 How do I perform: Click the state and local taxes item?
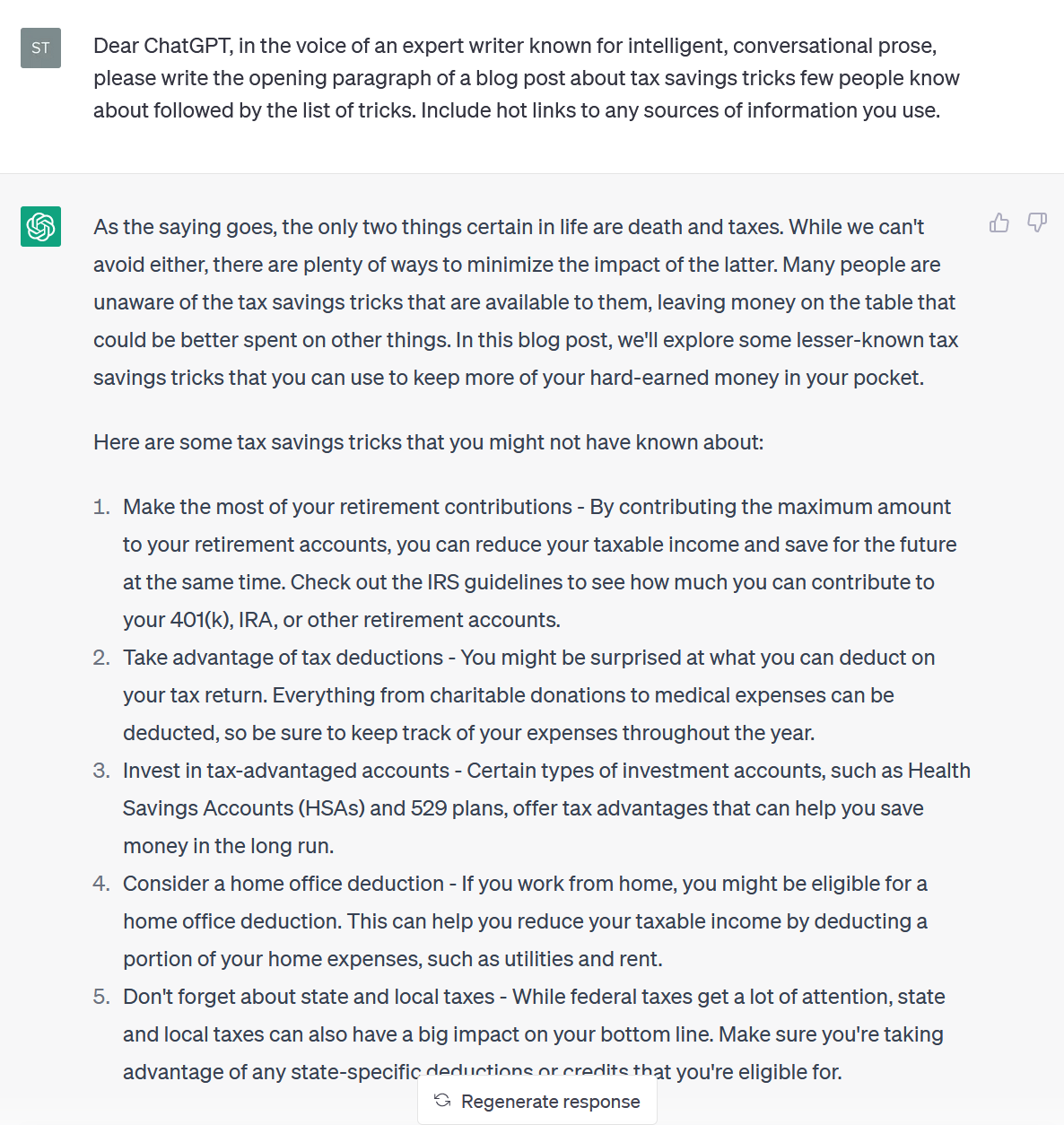point(534,1033)
